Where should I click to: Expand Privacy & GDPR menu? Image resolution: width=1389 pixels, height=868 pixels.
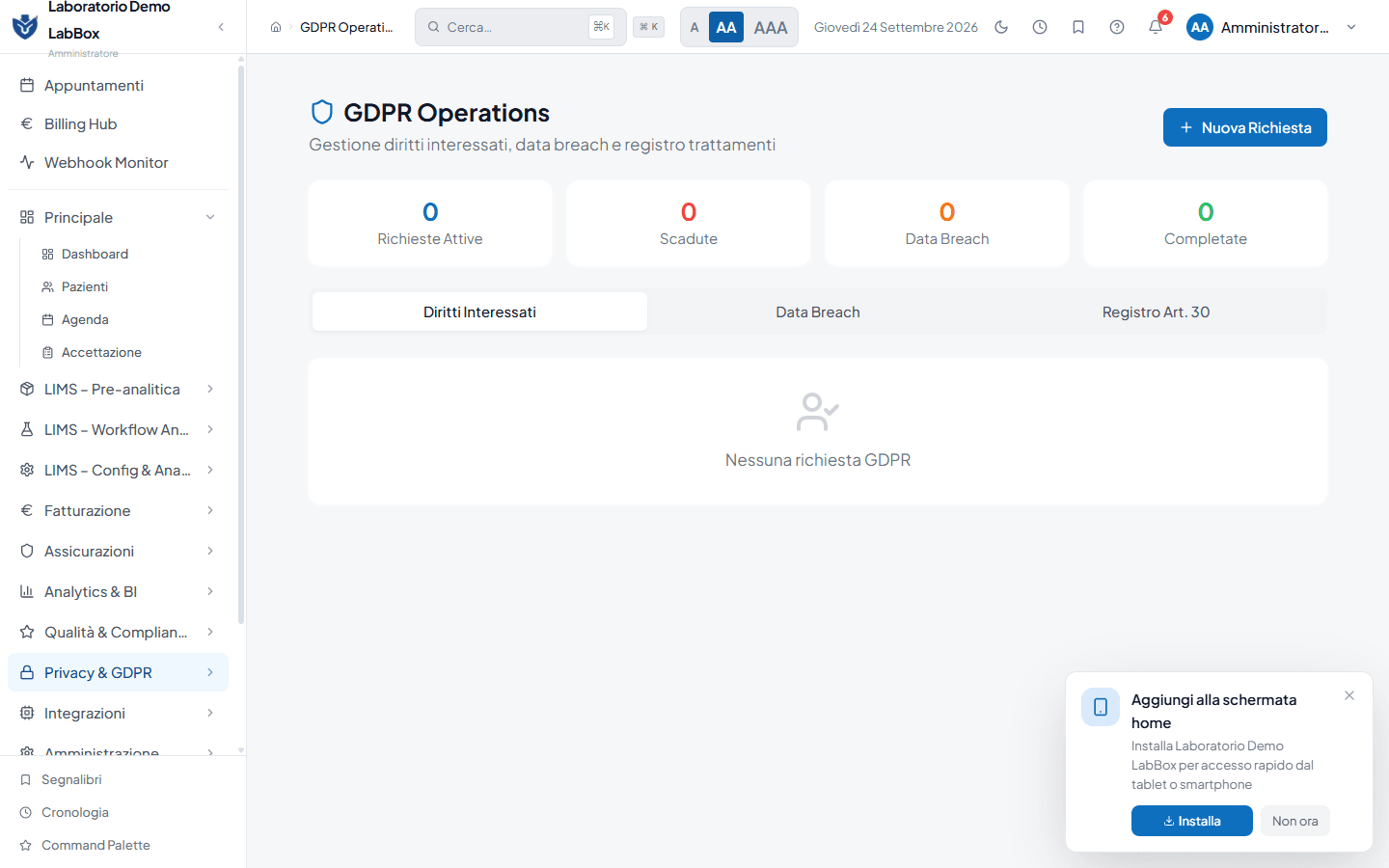pyautogui.click(x=118, y=672)
